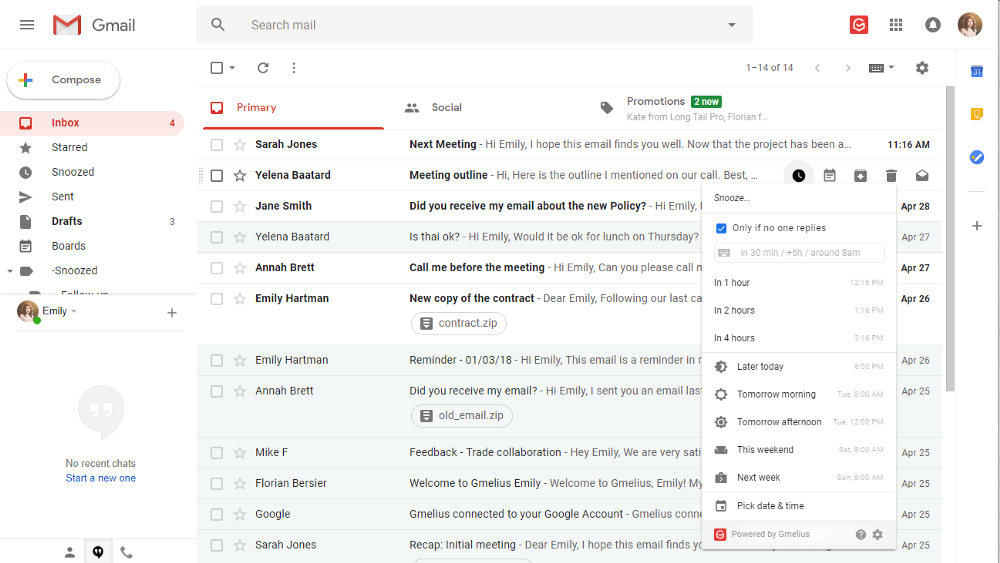1000x563 pixels.
Task: Star the Sarah Jones Next Meeting email
Action: (x=240, y=145)
